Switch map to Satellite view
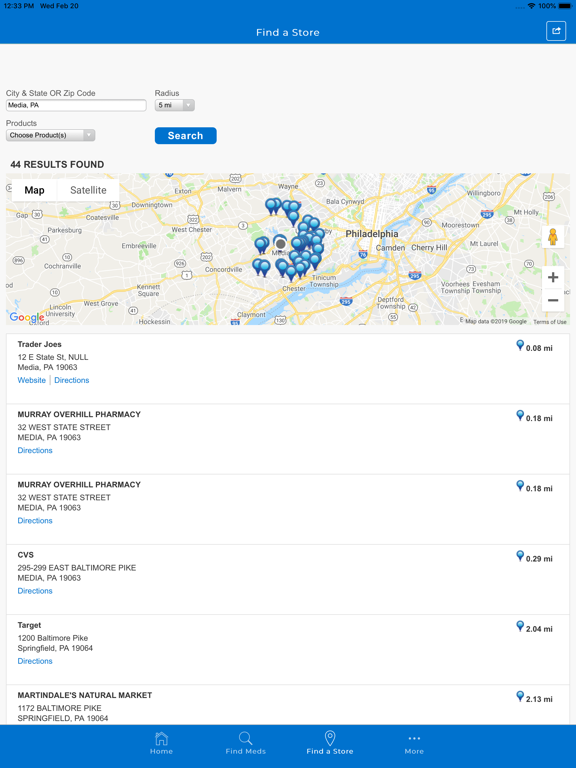 coord(88,190)
